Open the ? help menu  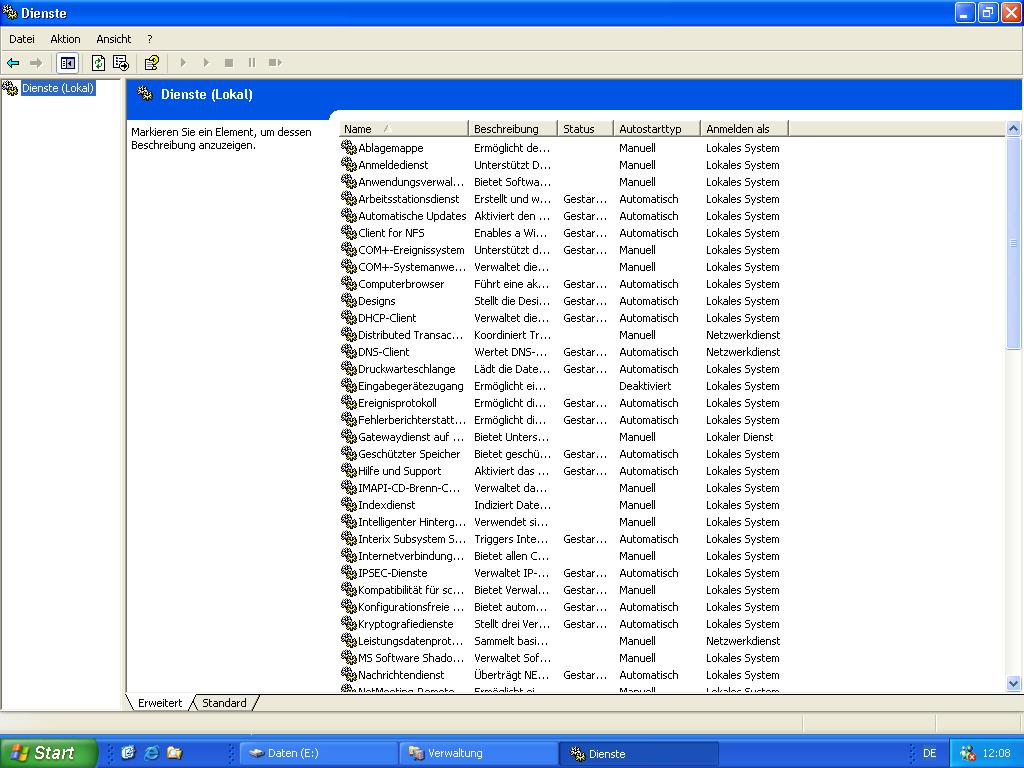[x=150, y=39]
